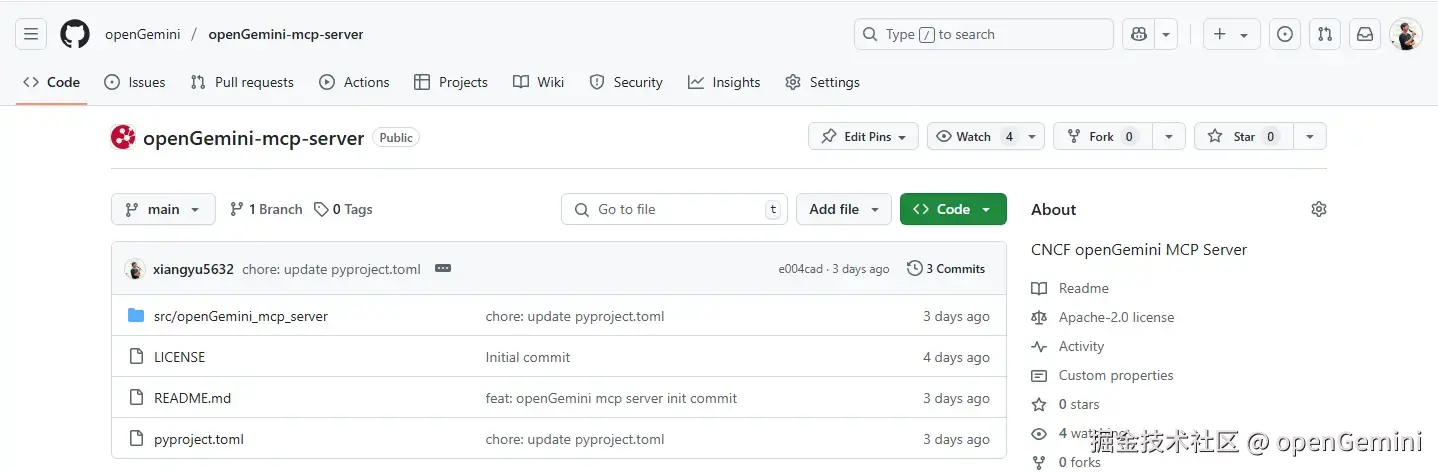Open the Copilot chat icon
Screen dimensions: 1438x472
(1138, 34)
